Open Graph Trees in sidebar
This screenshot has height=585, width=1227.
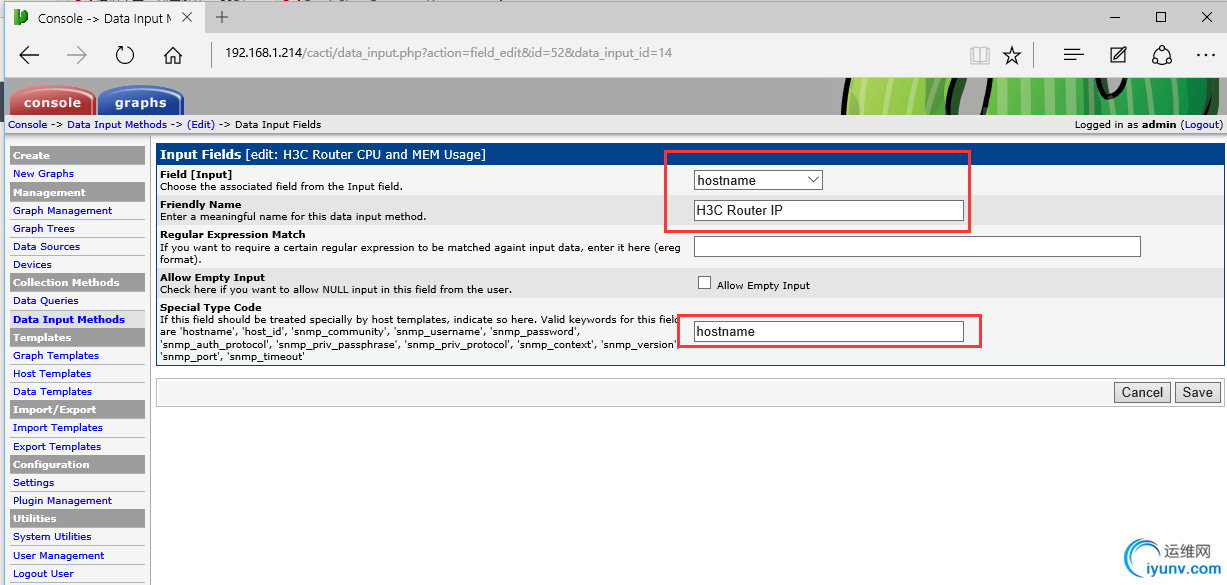click(x=44, y=228)
